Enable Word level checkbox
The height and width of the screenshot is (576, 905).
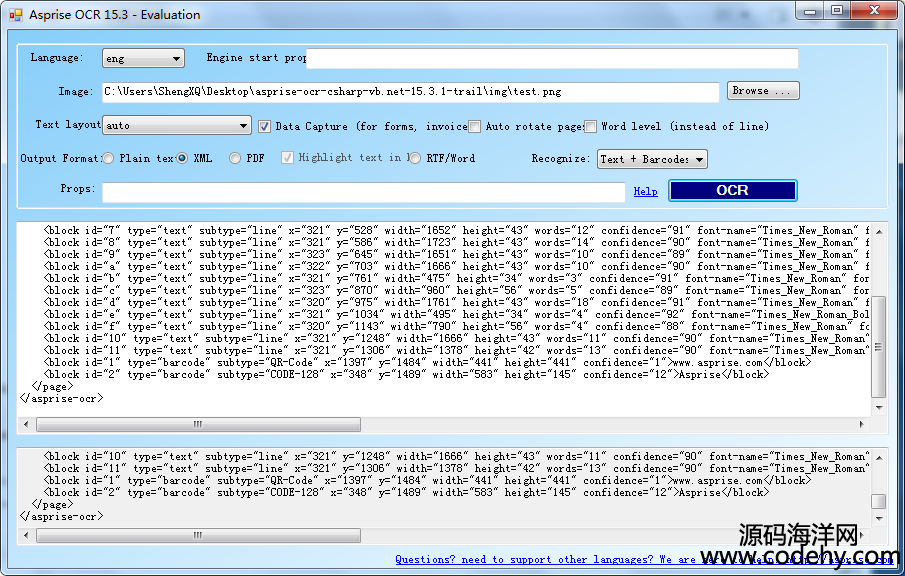(x=591, y=127)
